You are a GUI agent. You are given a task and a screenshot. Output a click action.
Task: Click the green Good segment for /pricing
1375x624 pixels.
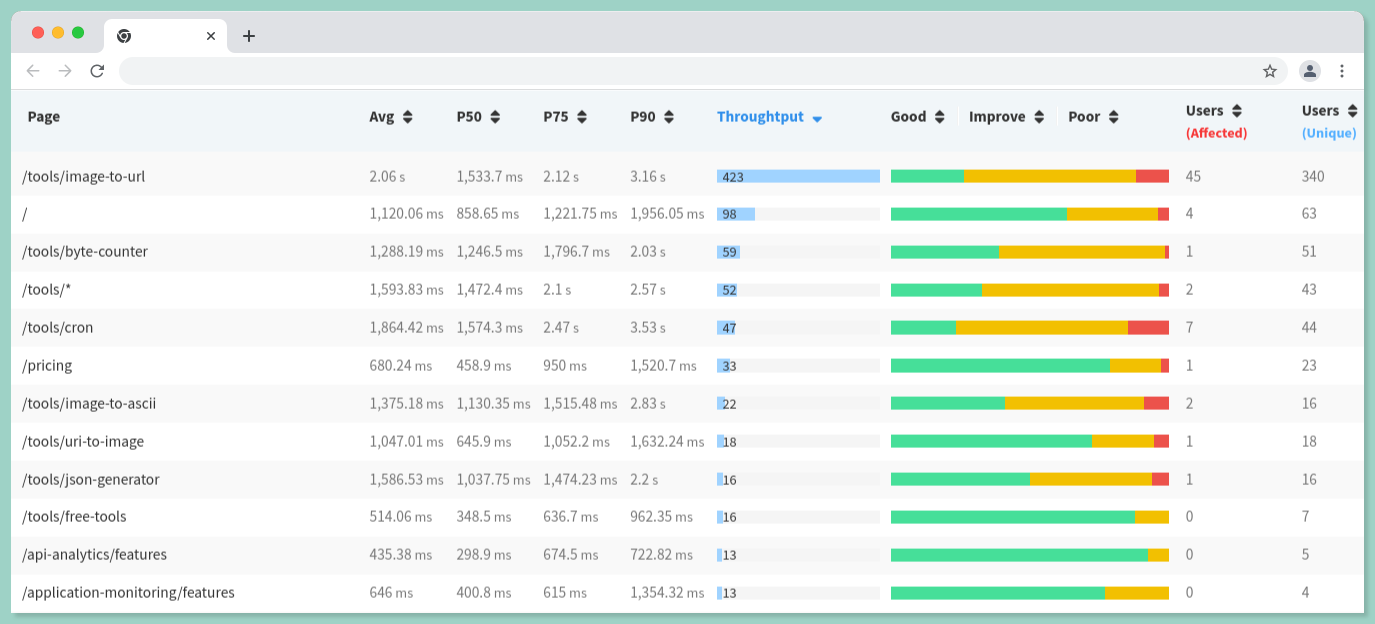pyautogui.click(x=1000, y=366)
